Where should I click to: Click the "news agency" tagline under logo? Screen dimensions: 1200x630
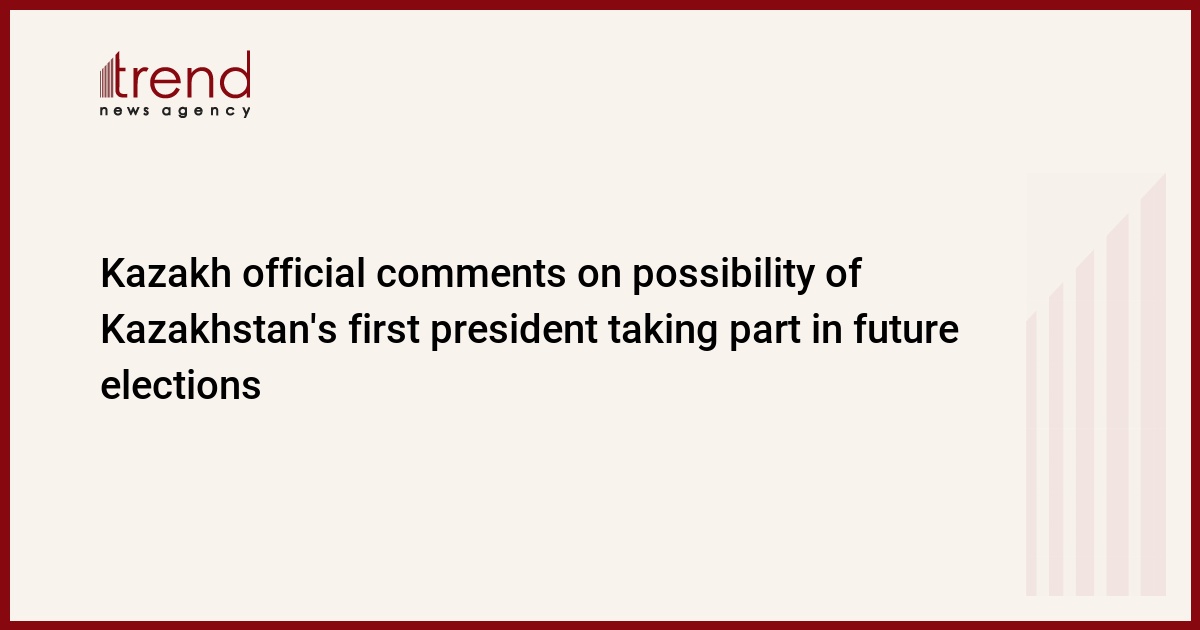[x=175, y=112]
